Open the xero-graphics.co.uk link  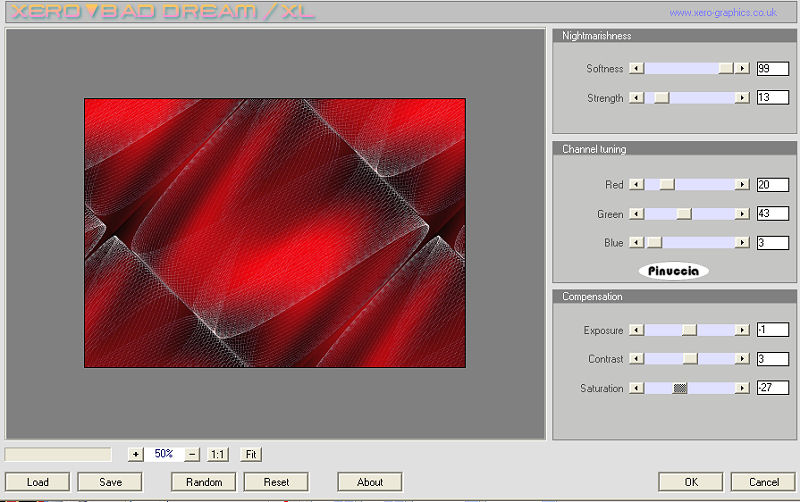point(723,12)
